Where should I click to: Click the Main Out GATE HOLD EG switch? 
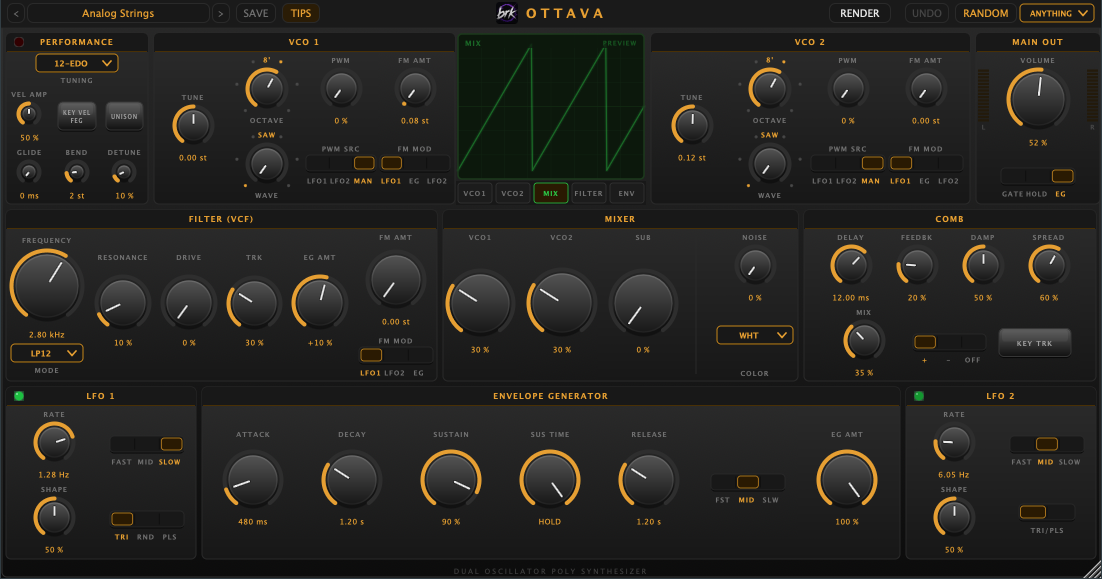tap(1037, 176)
